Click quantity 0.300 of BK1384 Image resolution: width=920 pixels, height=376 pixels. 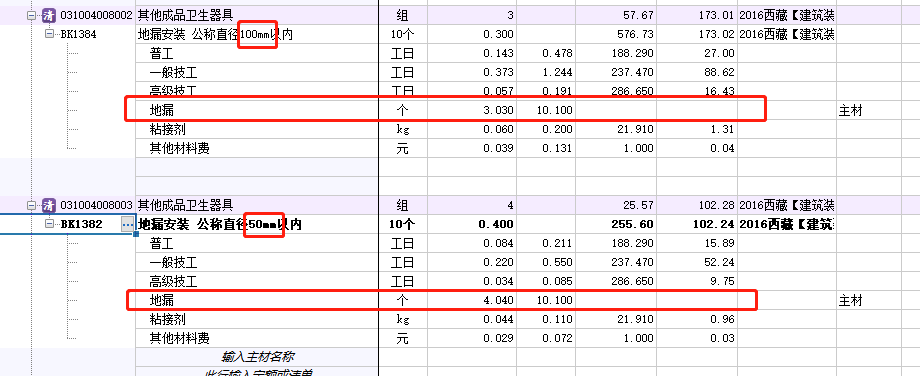coord(472,35)
